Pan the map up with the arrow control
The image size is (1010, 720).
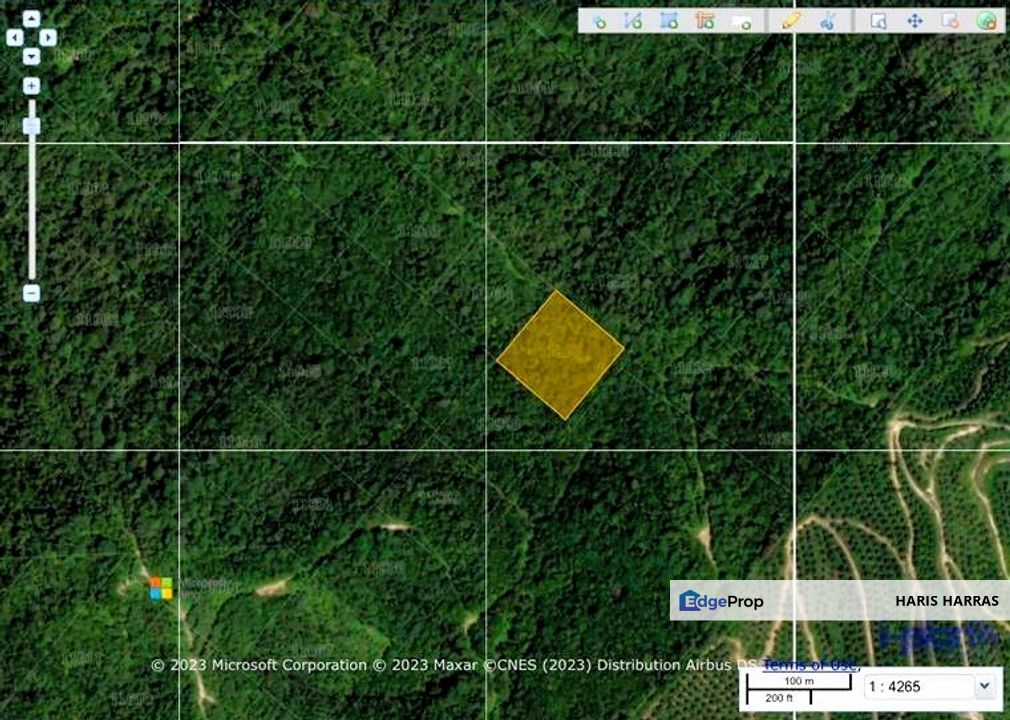(31, 17)
